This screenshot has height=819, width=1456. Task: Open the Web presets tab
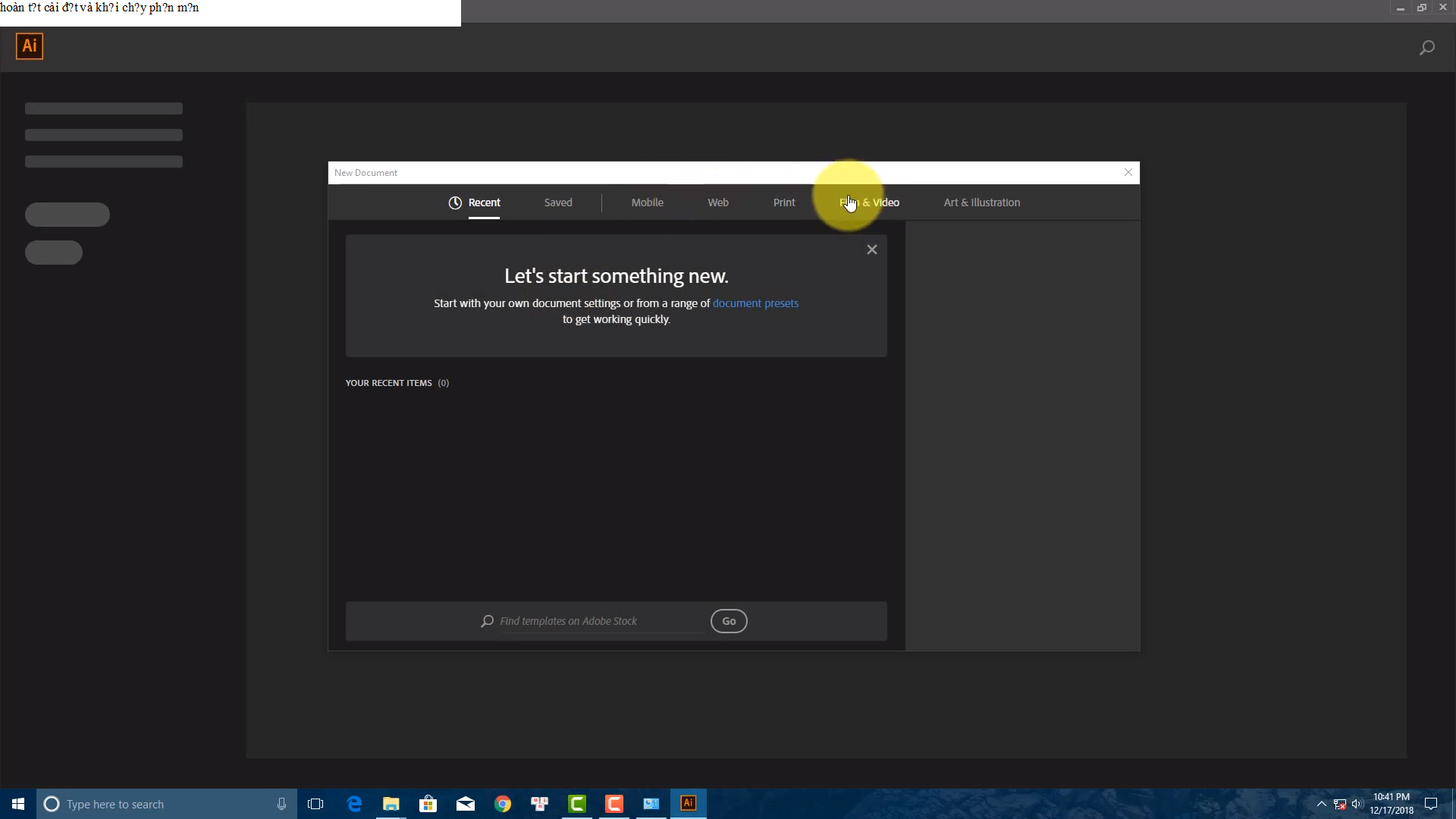coord(717,202)
